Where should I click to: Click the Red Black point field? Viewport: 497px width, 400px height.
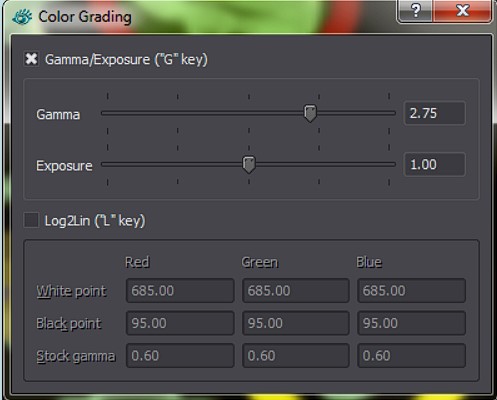(180, 323)
